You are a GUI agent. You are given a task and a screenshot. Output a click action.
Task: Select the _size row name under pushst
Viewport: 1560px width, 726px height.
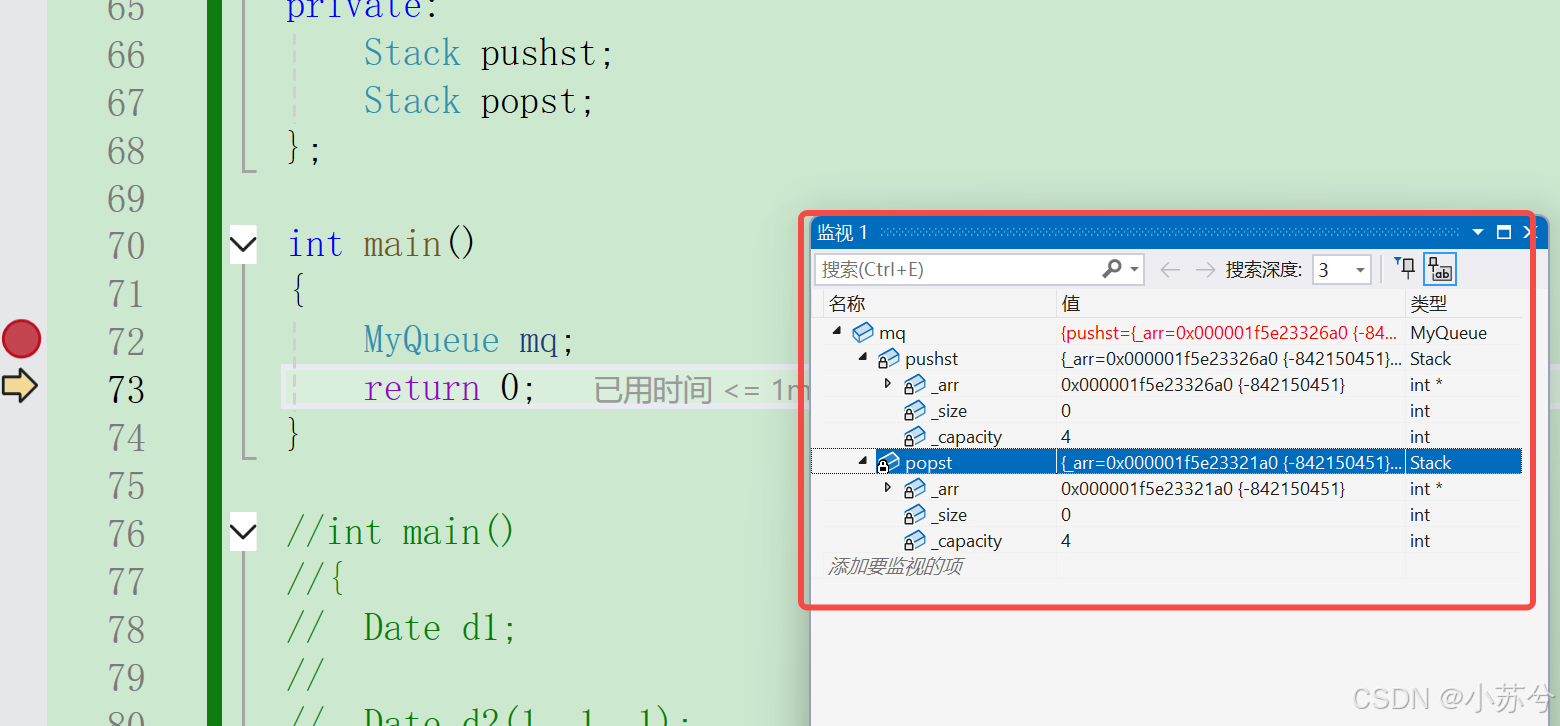949,411
